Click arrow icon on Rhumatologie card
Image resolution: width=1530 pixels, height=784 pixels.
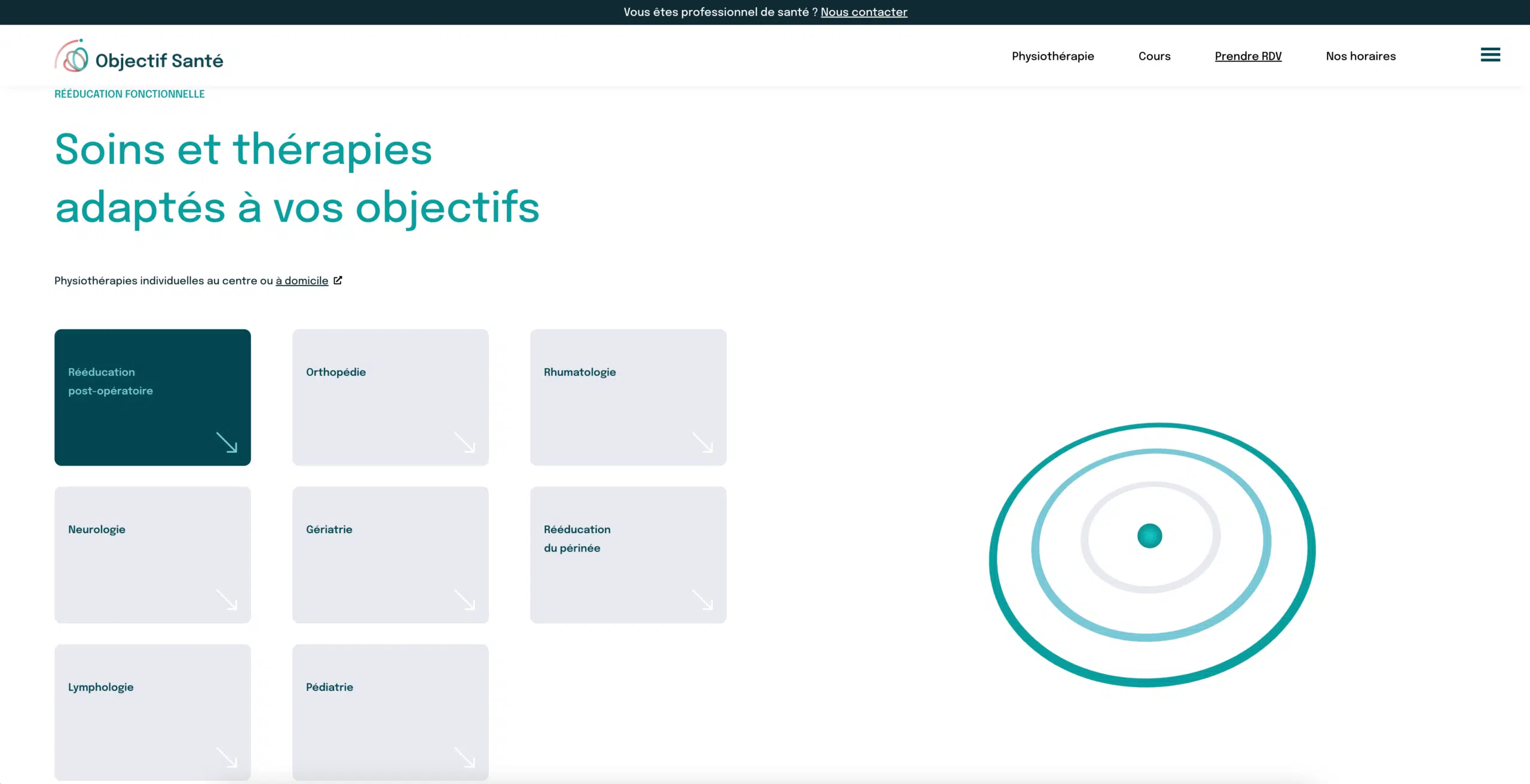pyautogui.click(x=702, y=442)
